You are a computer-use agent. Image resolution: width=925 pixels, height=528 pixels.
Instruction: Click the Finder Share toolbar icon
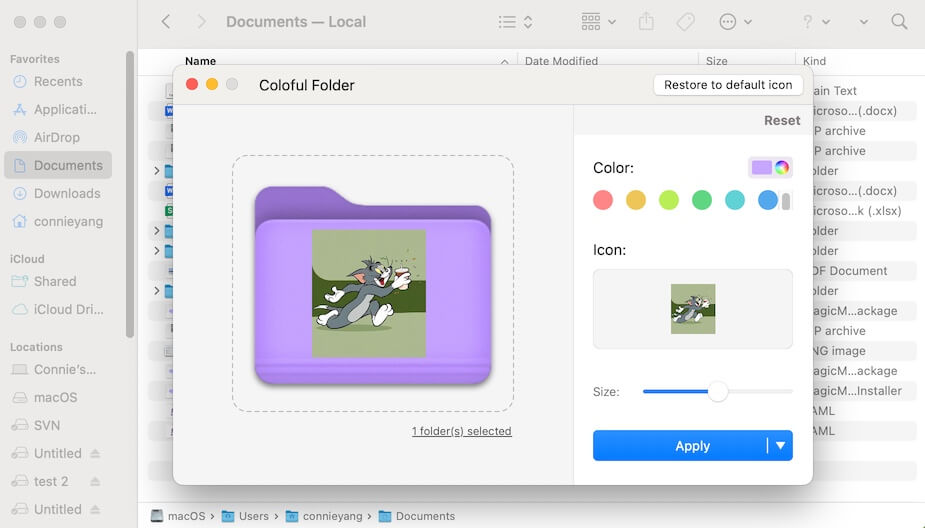[x=647, y=22]
